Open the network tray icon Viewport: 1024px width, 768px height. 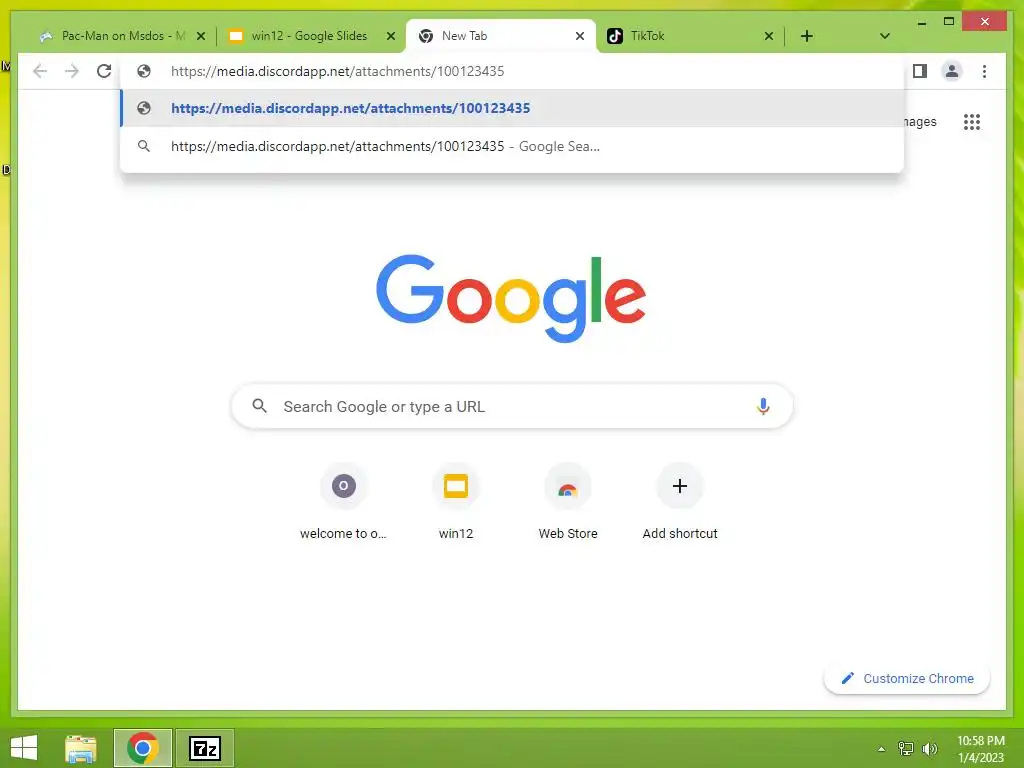[x=906, y=748]
